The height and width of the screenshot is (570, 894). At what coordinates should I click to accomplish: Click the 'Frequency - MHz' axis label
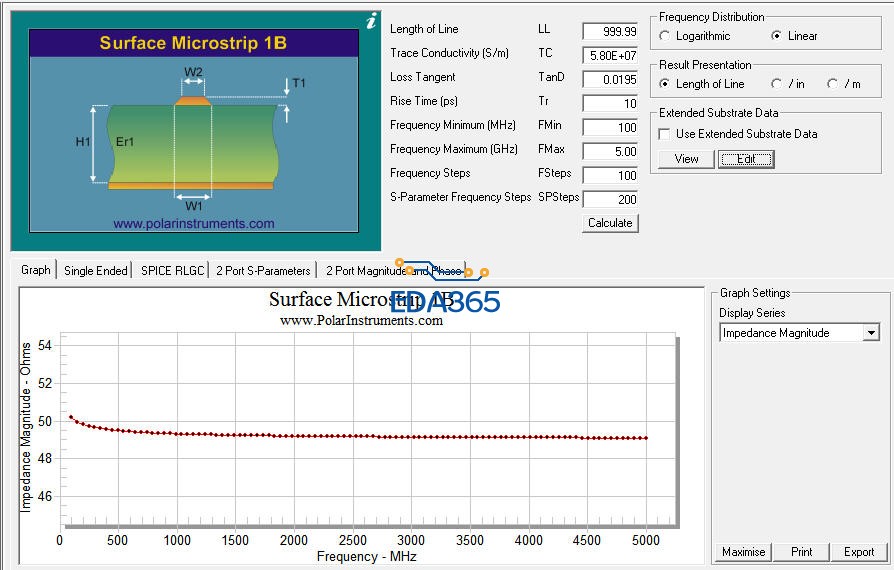click(367, 556)
